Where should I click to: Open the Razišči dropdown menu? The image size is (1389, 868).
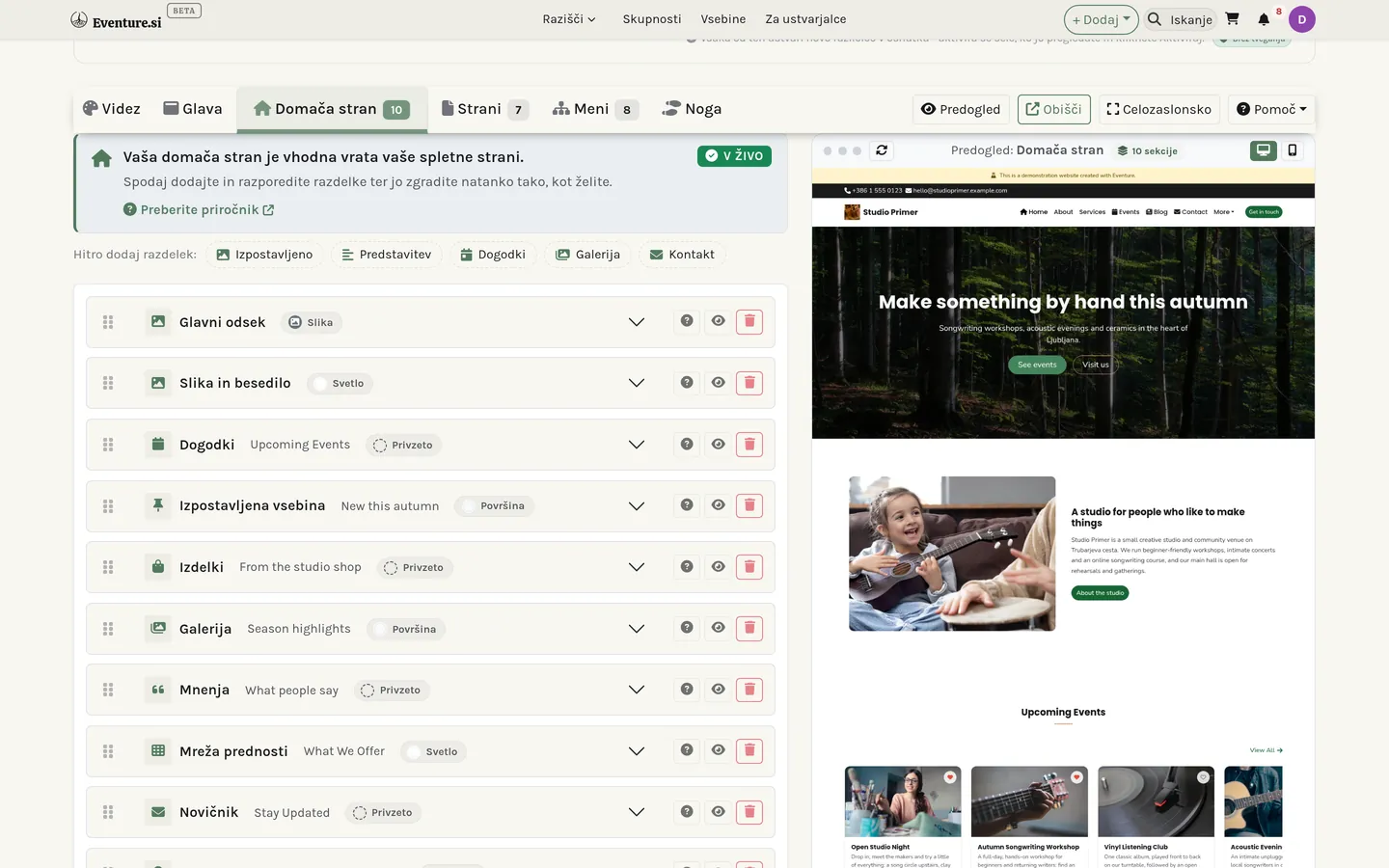tap(569, 19)
